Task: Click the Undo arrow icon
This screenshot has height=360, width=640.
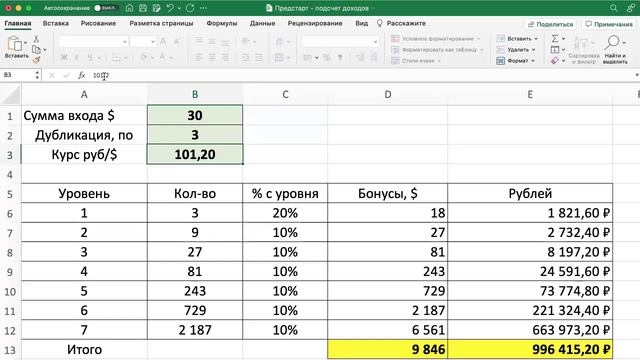Action: [x=170, y=8]
